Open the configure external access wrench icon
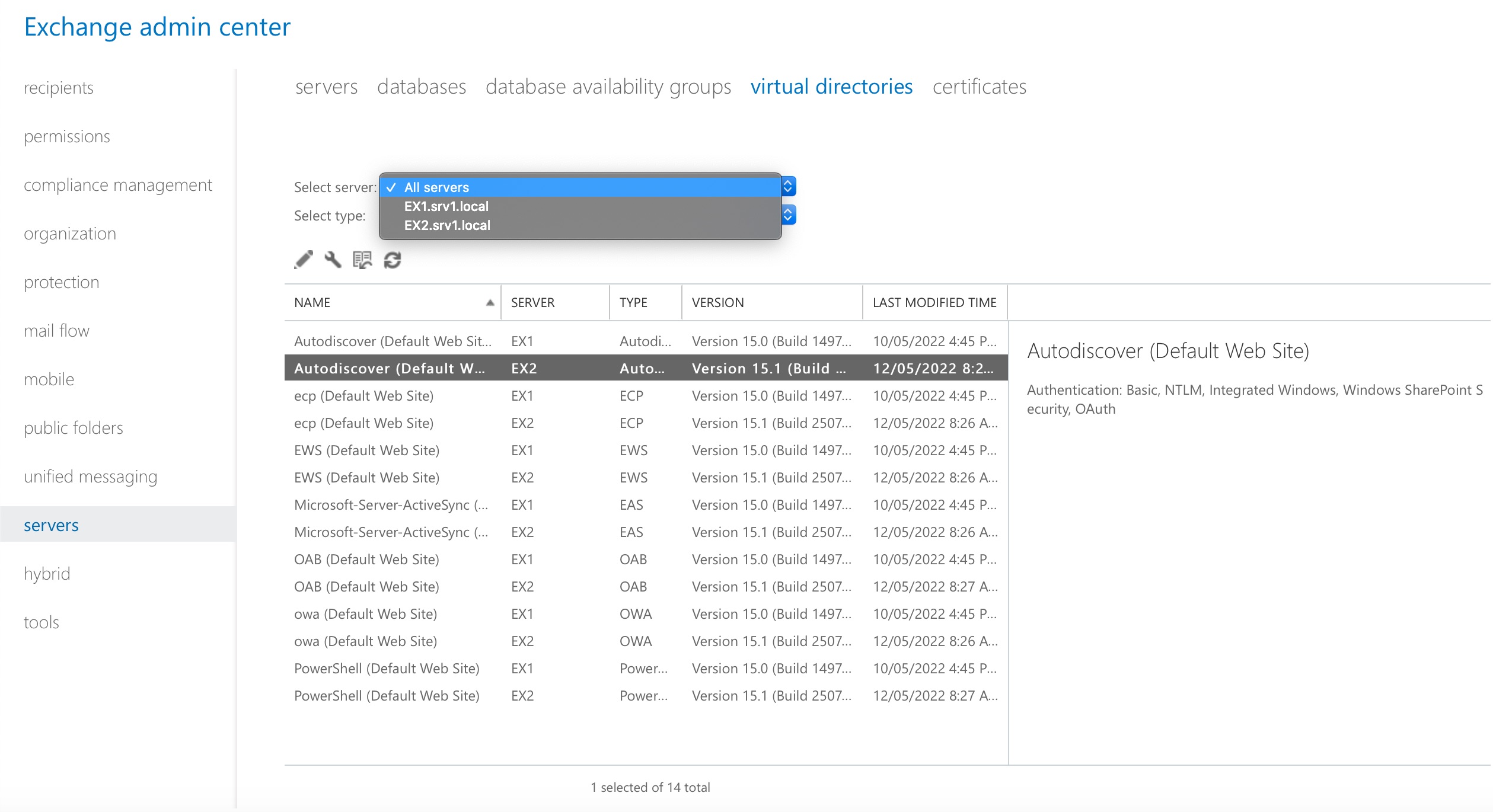The height and width of the screenshot is (812, 1493). pyautogui.click(x=333, y=260)
